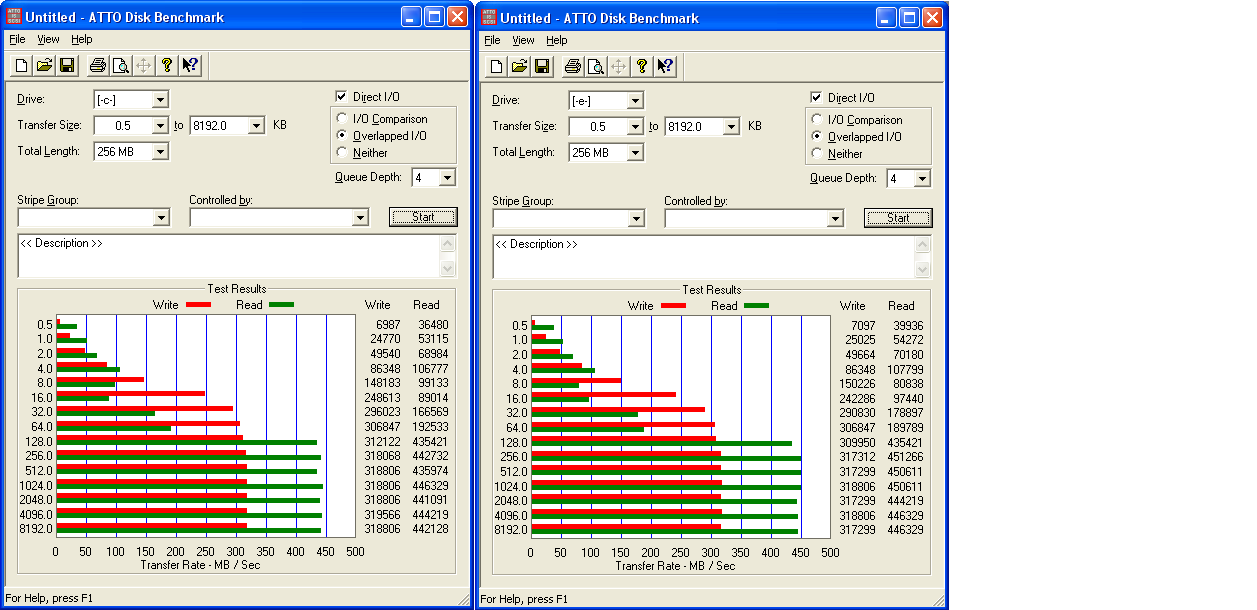Open Transfer Size 0.5 dropdown, left window

(160, 126)
